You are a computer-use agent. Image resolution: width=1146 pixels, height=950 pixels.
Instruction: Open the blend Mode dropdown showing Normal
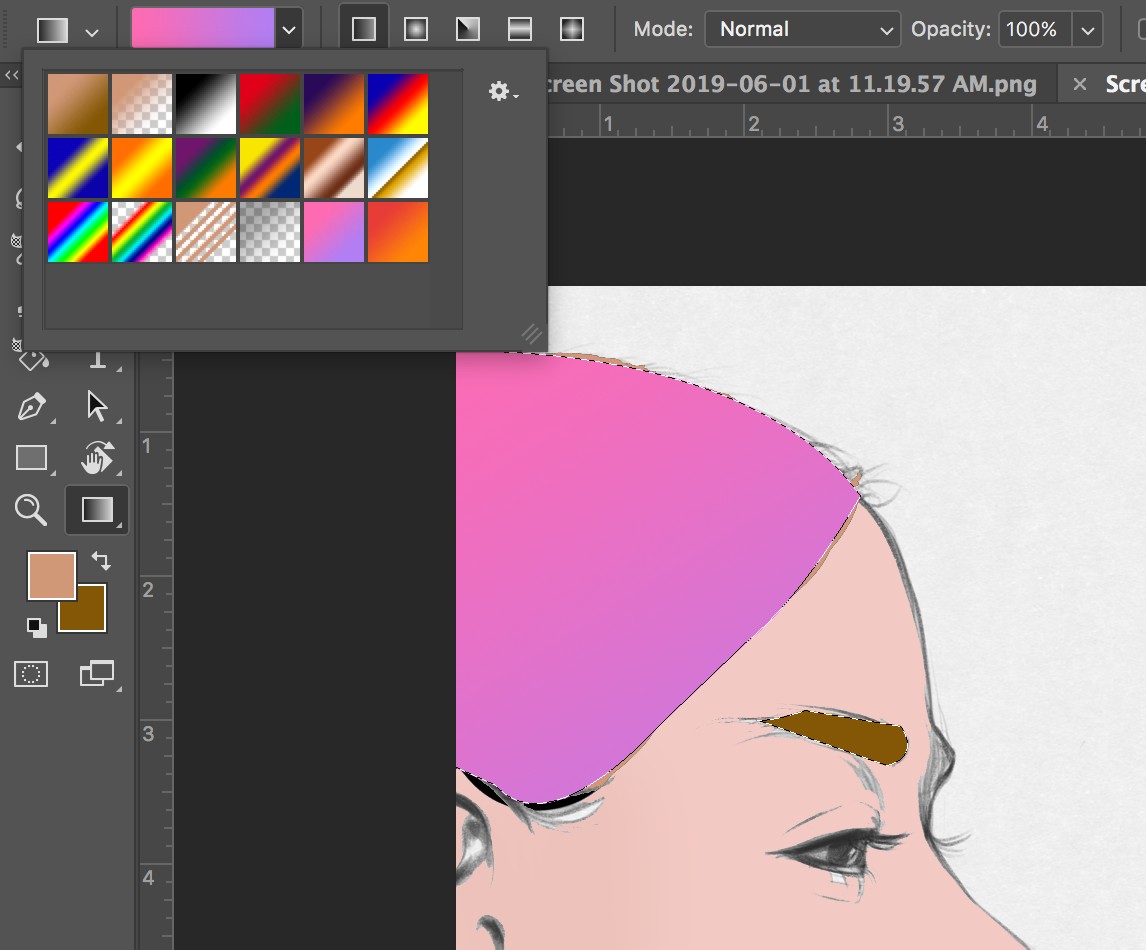[x=802, y=29]
